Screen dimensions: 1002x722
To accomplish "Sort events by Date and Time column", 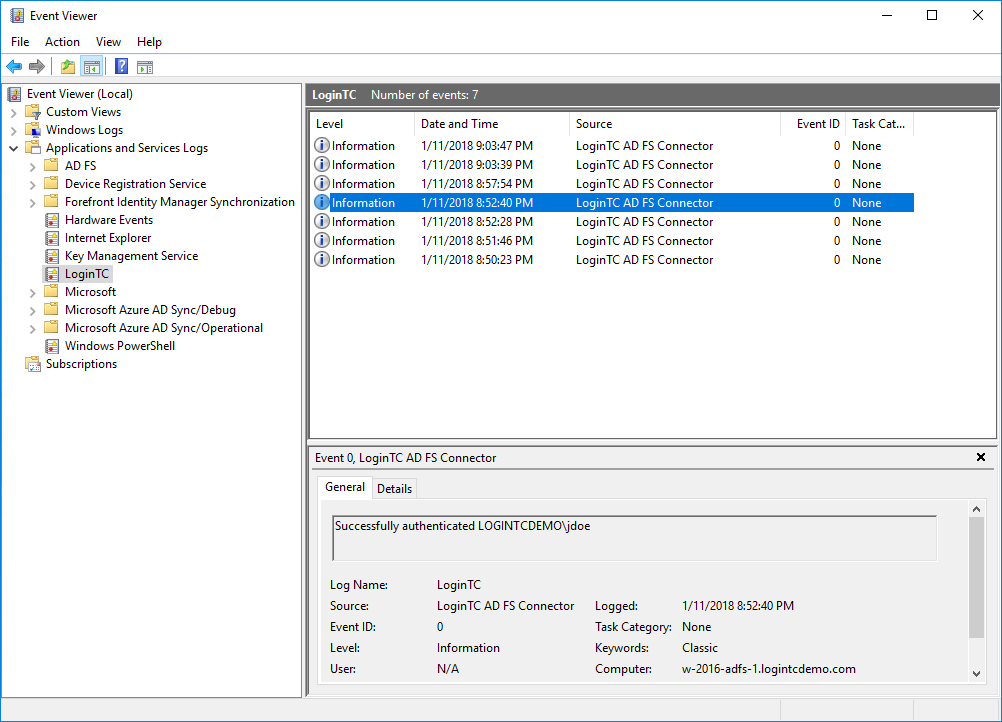I will 491,124.
